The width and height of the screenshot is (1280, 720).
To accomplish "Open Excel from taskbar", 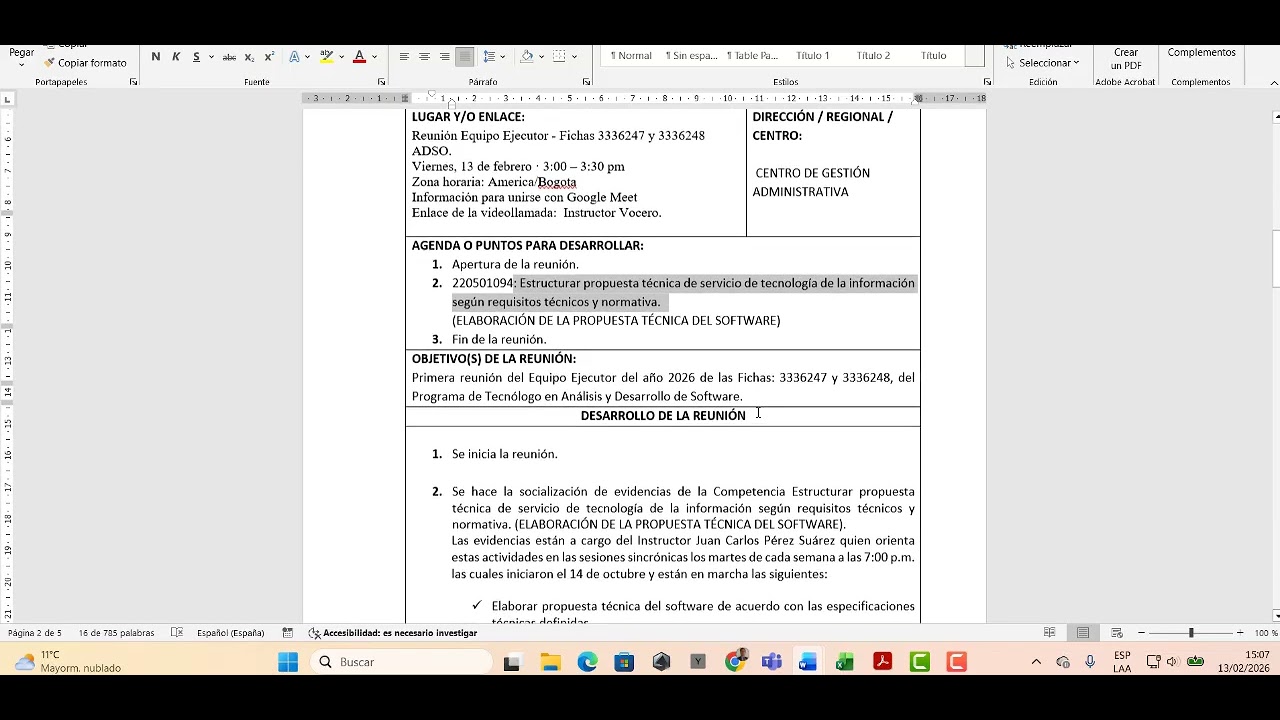I will [x=845, y=662].
